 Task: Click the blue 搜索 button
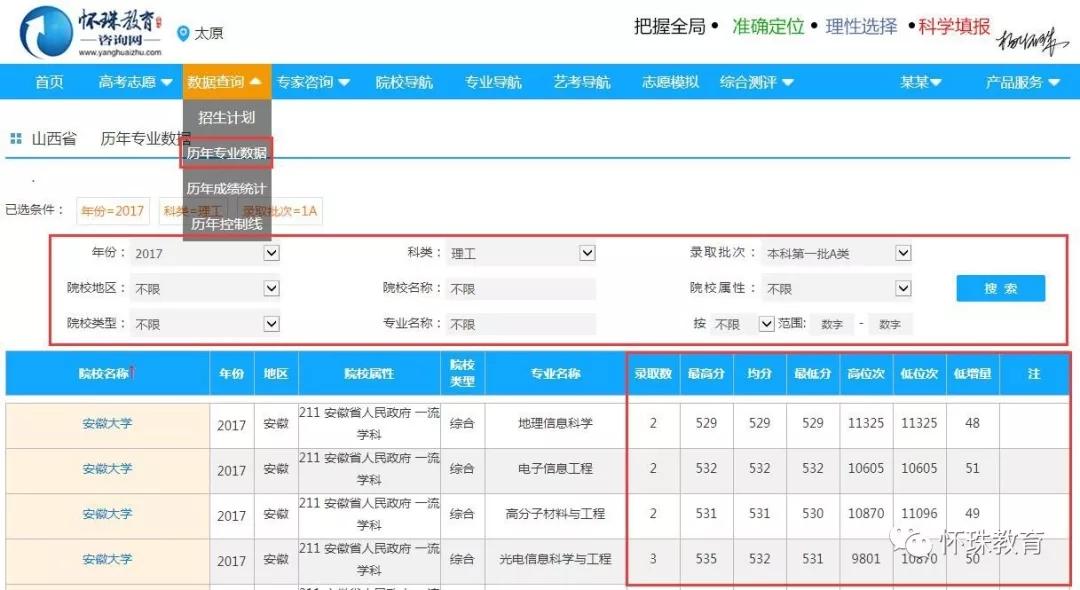[x=1000, y=288]
